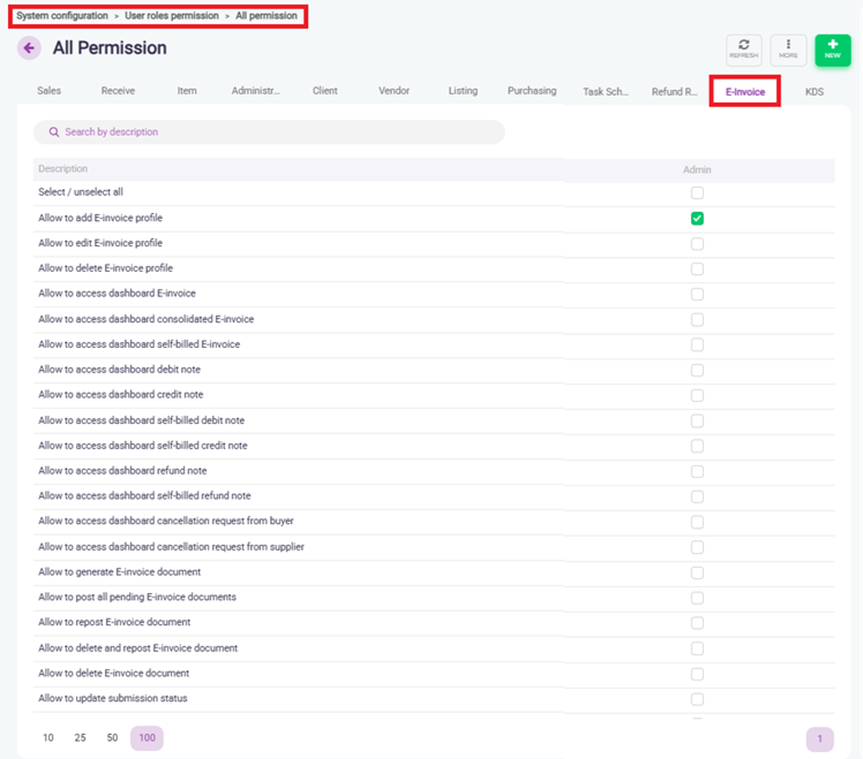The width and height of the screenshot is (863, 759).
Task: Switch to the Sales tab
Action: click(x=49, y=91)
